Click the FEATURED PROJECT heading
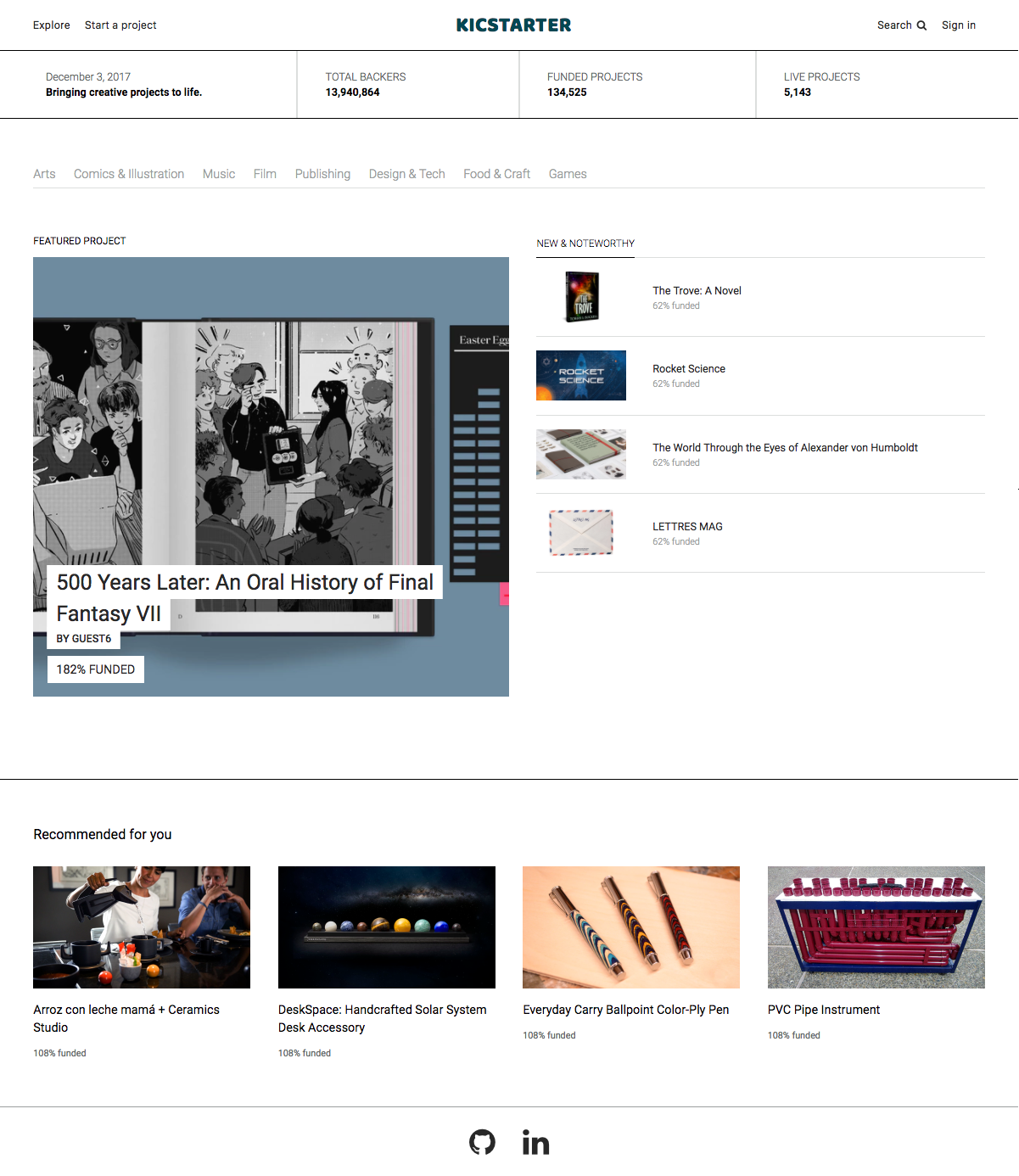 [80, 241]
